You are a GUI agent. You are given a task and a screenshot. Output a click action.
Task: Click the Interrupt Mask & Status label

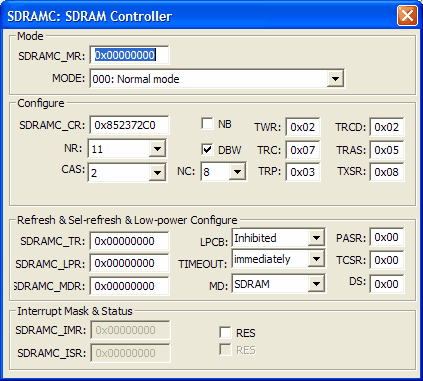75,311
